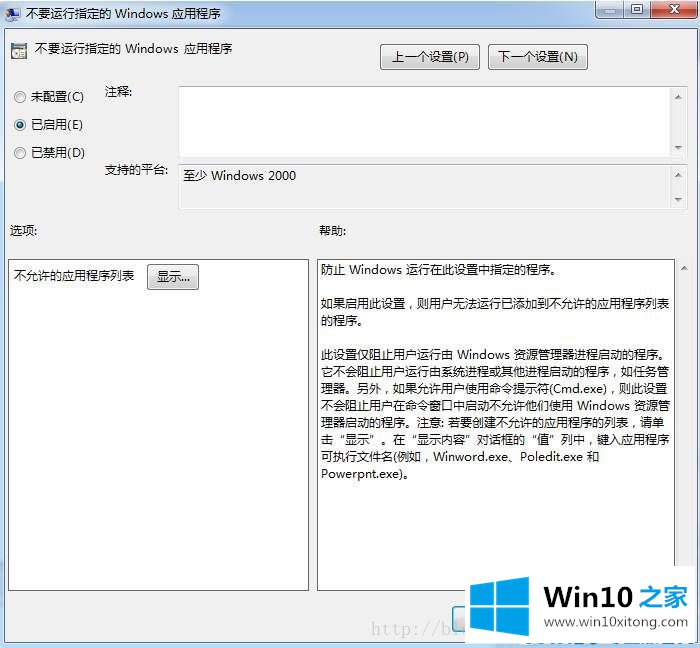Click the comment box scroll up arrow
The width and height of the screenshot is (700, 648).
pos(678,97)
